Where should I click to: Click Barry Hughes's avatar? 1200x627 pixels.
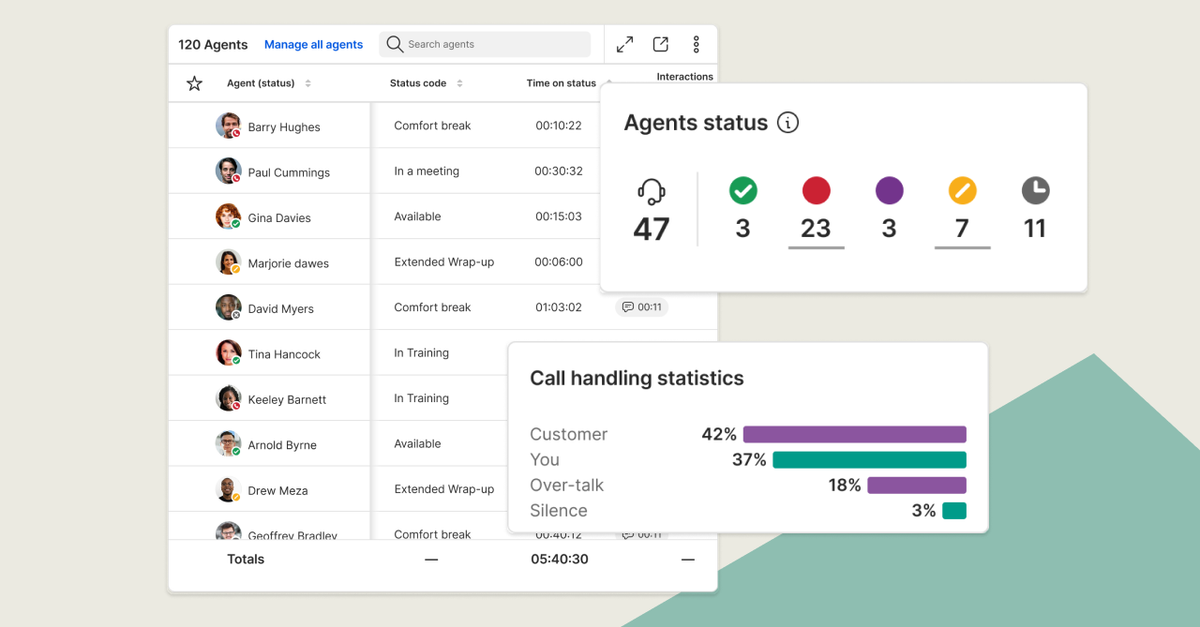pos(228,125)
